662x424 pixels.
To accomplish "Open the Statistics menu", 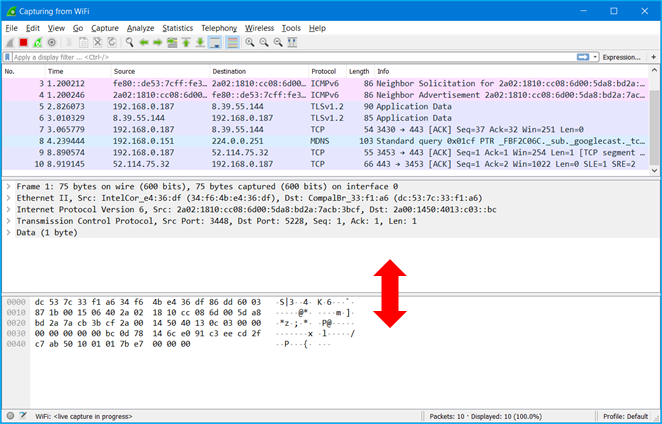I will [x=178, y=28].
